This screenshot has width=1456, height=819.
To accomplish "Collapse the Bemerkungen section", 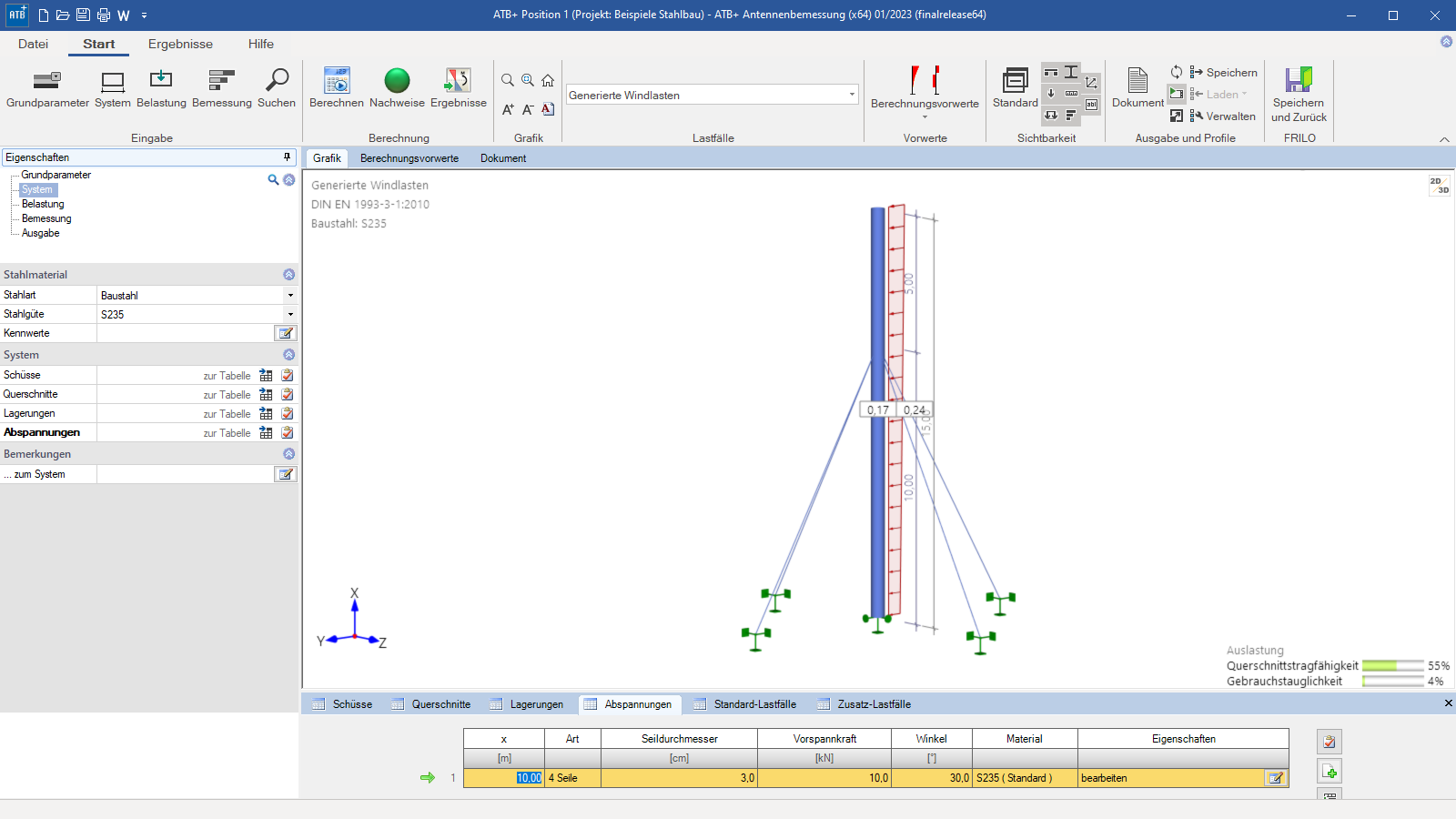I will (x=288, y=454).
